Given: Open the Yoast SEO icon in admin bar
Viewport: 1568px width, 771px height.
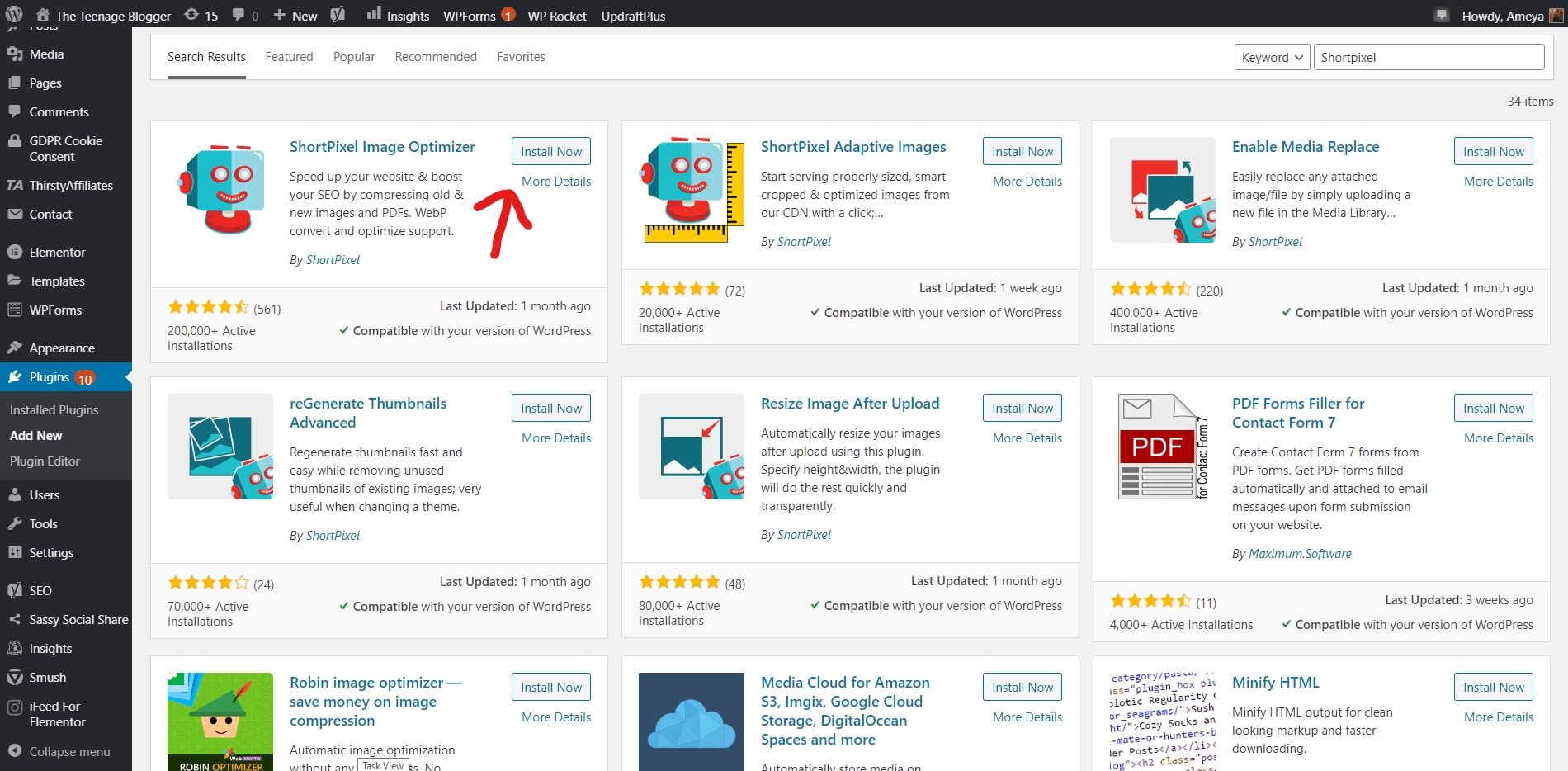Looking at the screenshot, I should coord(338,15).
